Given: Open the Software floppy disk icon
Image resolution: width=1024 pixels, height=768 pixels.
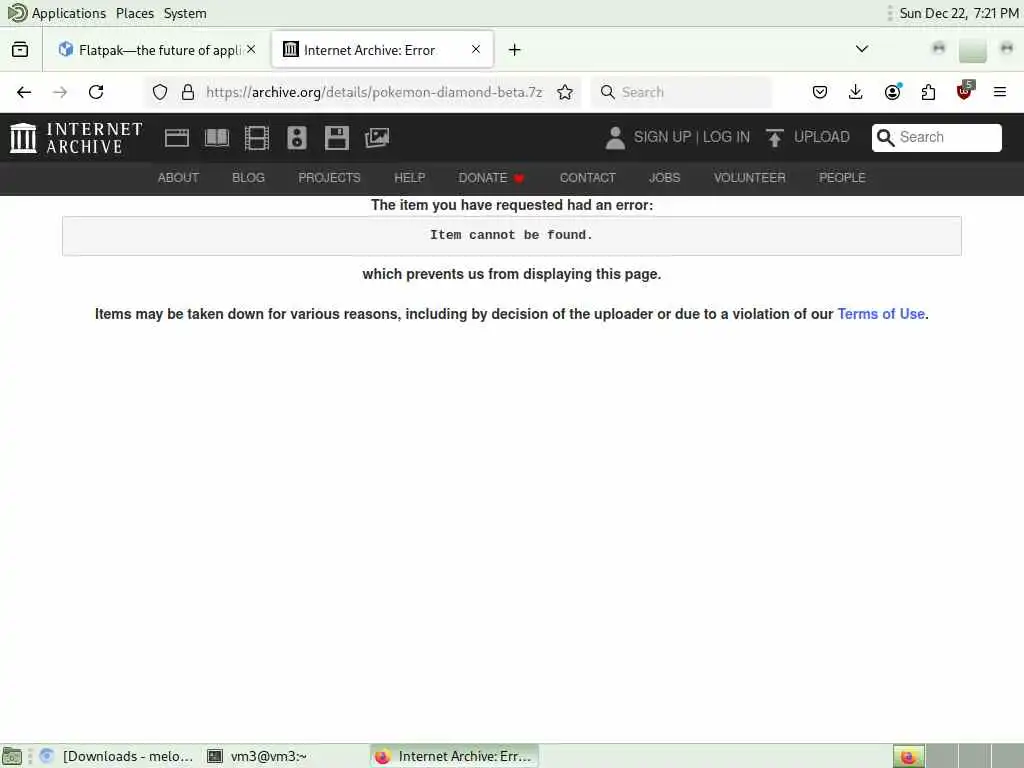Looking at the screenshot, I should [337, 138].
